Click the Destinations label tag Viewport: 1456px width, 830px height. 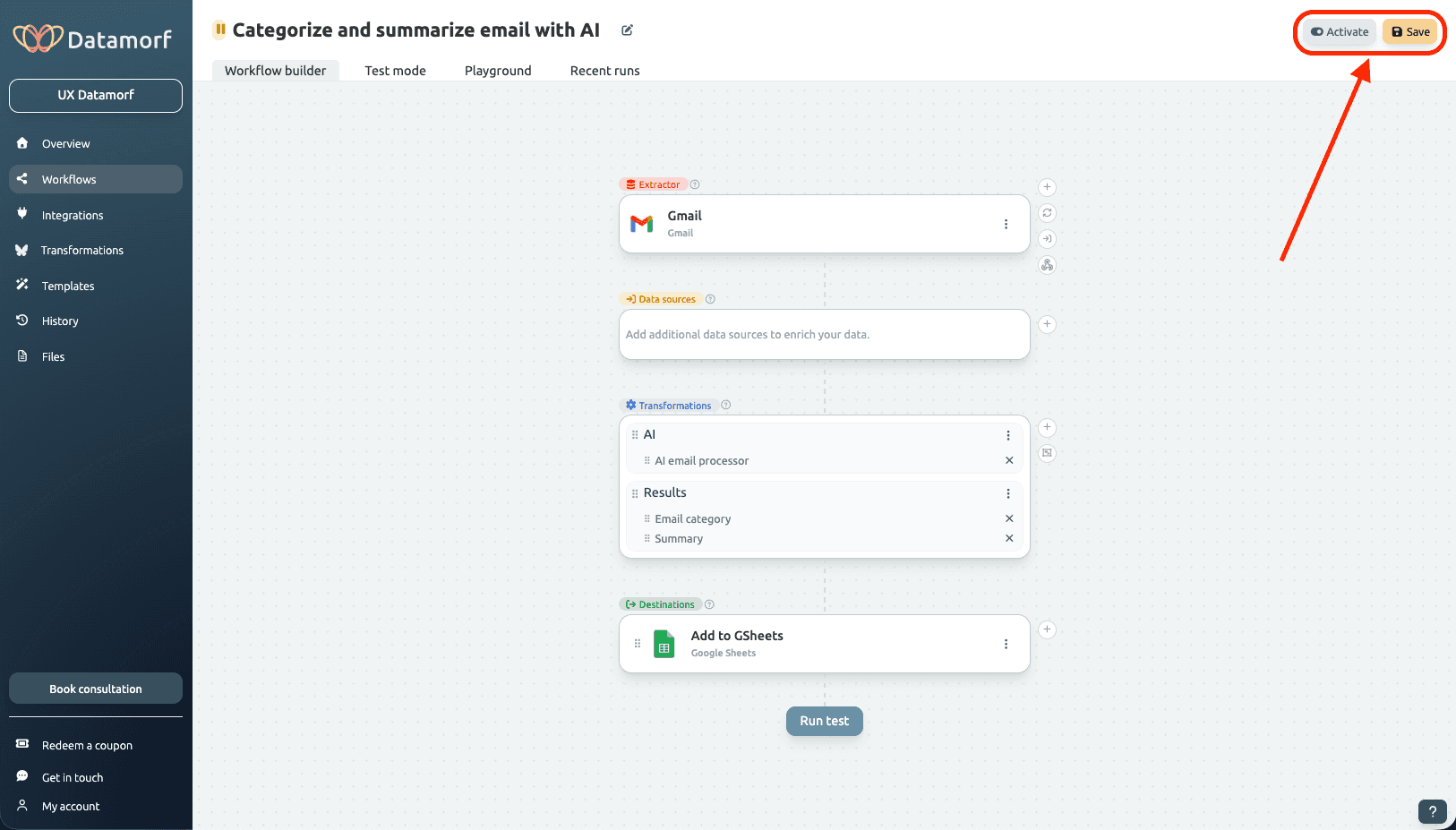661,604
